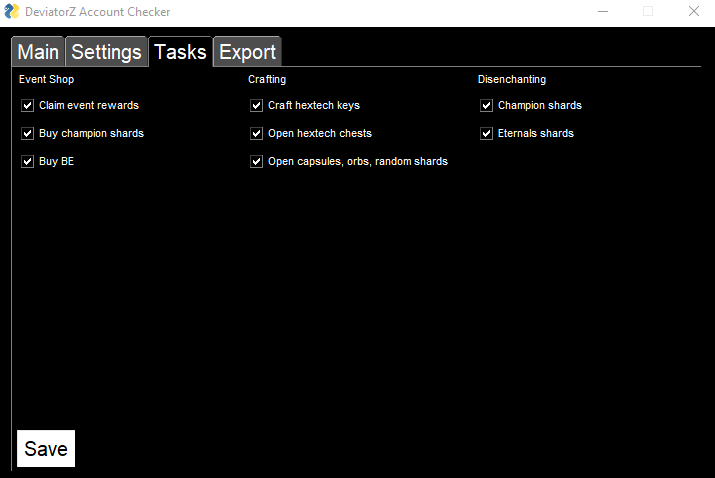Image resolution: width=715 pixels, height=478 pixels.
Task: Click the Python app icon in title bar
Action: (12, 11)
